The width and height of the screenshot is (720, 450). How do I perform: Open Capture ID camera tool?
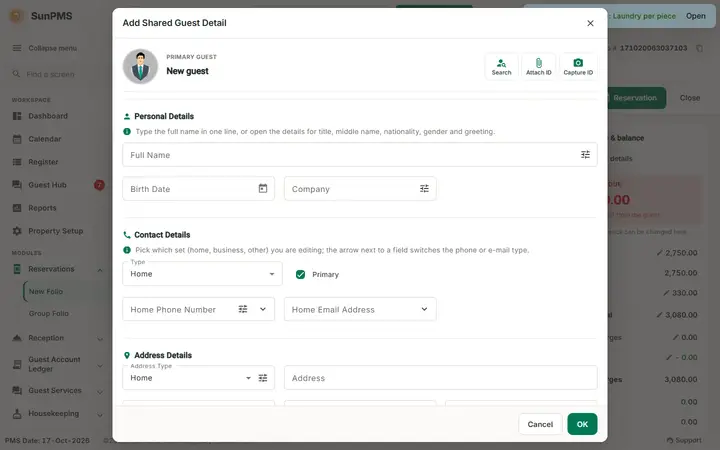pos(578,67)
